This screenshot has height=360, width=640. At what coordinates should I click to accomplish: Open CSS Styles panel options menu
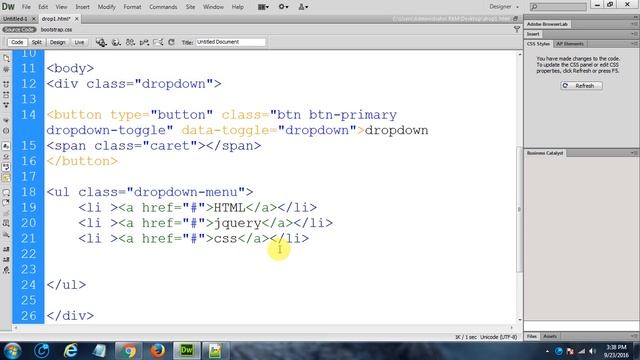(634, 44)
